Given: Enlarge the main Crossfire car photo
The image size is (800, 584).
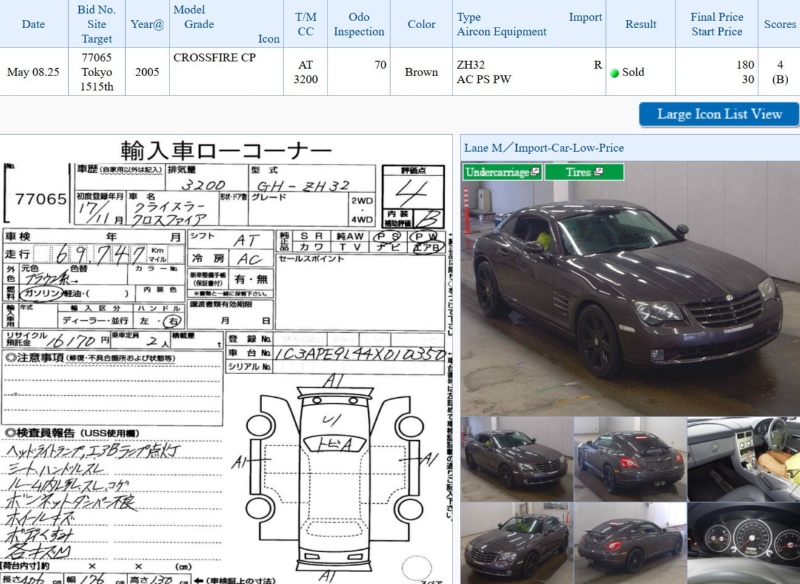Looking at the screenshot, I should (x=629, y=290).
